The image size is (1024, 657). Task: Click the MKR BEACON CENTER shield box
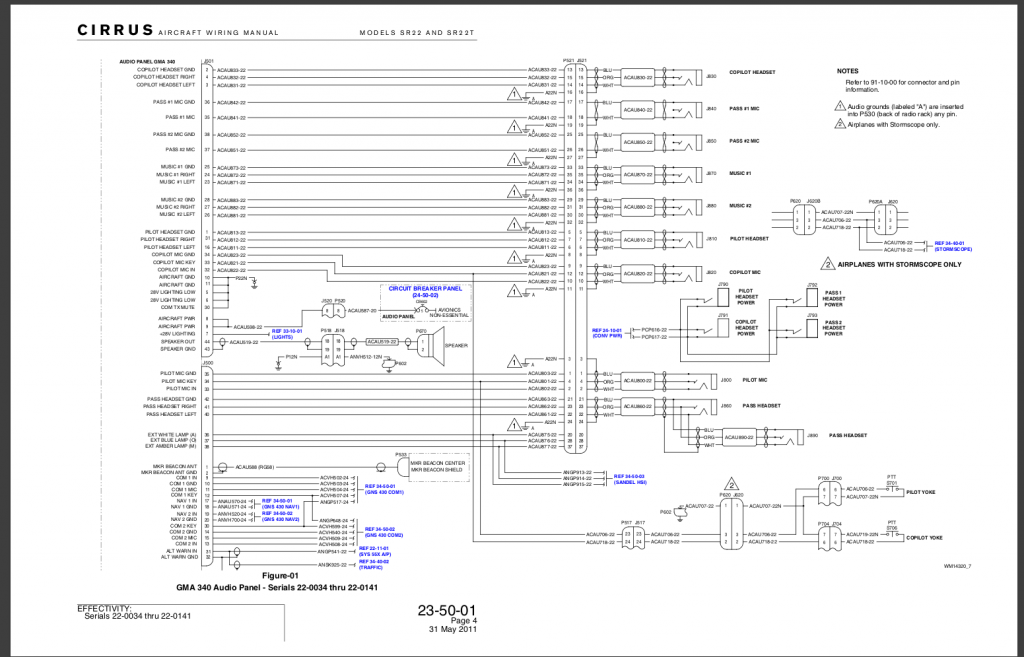pyautogui.click(x=437, y=465)
